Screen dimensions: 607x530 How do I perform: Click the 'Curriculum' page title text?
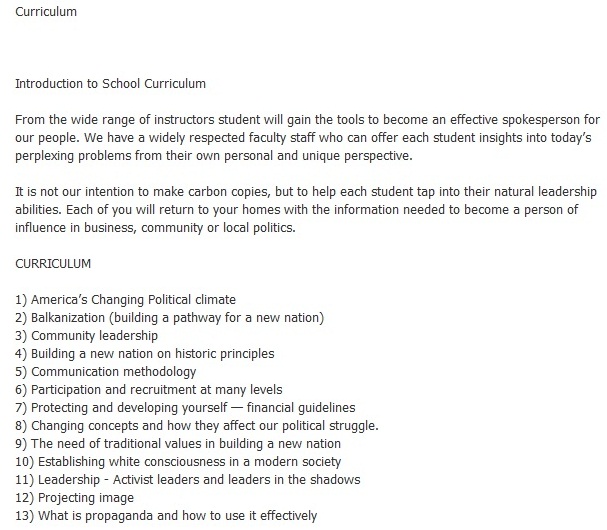pos(46,12)
